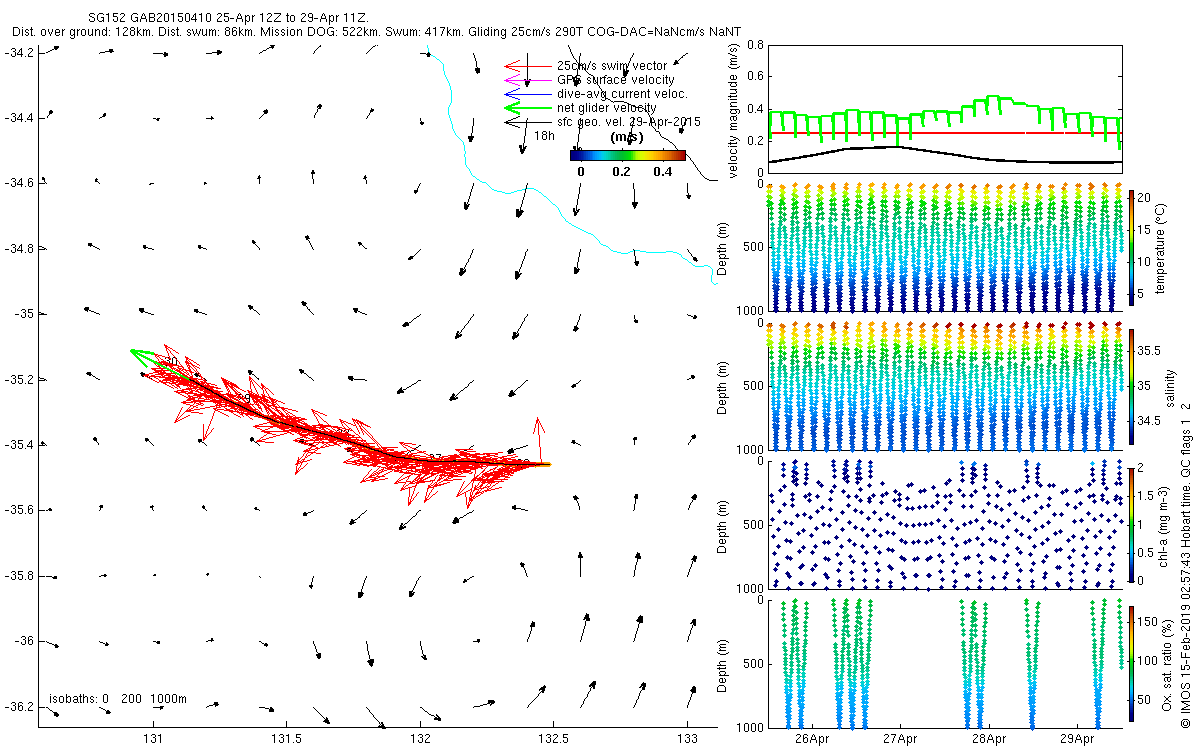Click 'Depth (m)' label of the temperature panel

[x=724, y=247]
